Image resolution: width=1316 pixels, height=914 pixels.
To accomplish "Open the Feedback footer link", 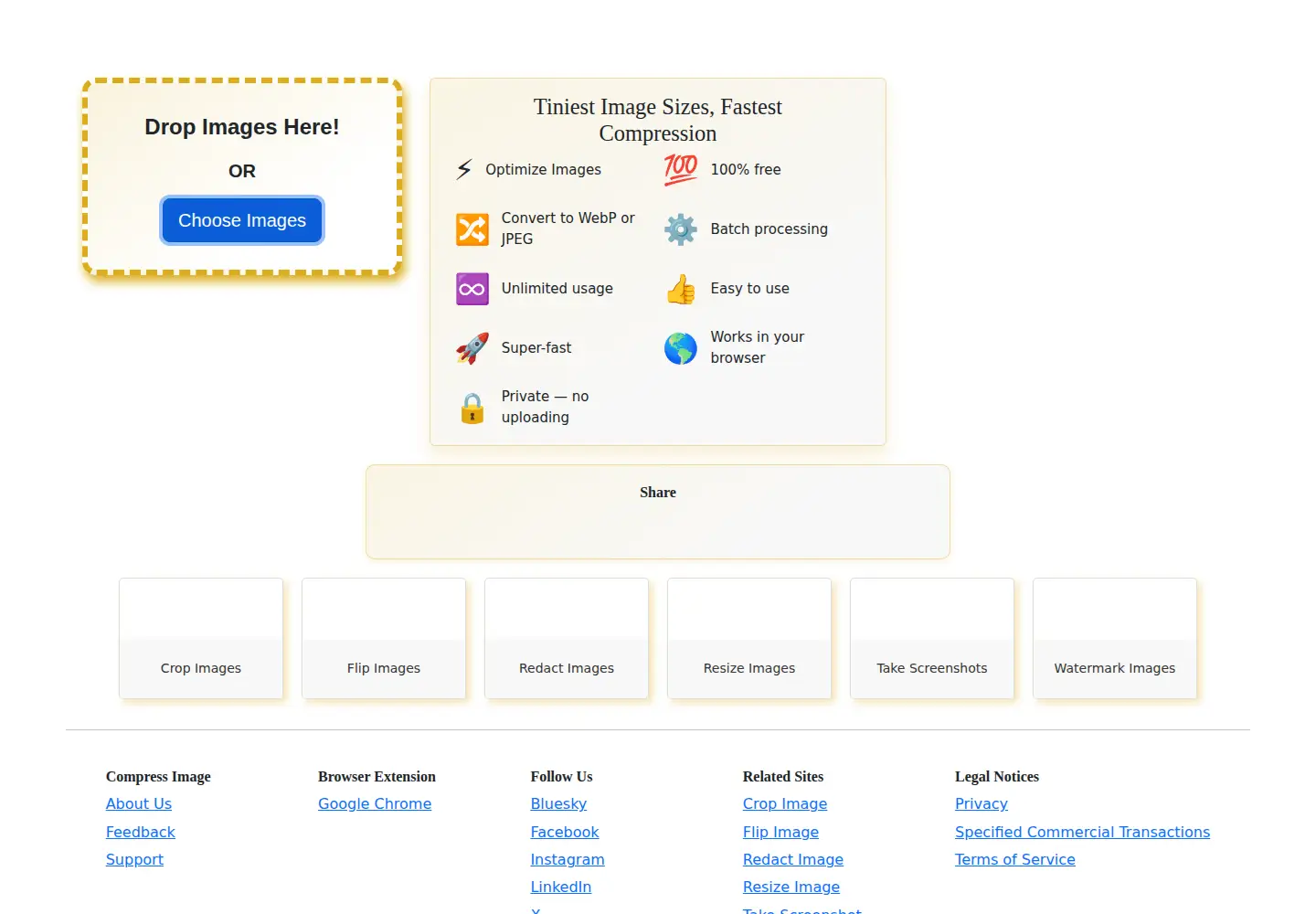I will coord(141,832).
